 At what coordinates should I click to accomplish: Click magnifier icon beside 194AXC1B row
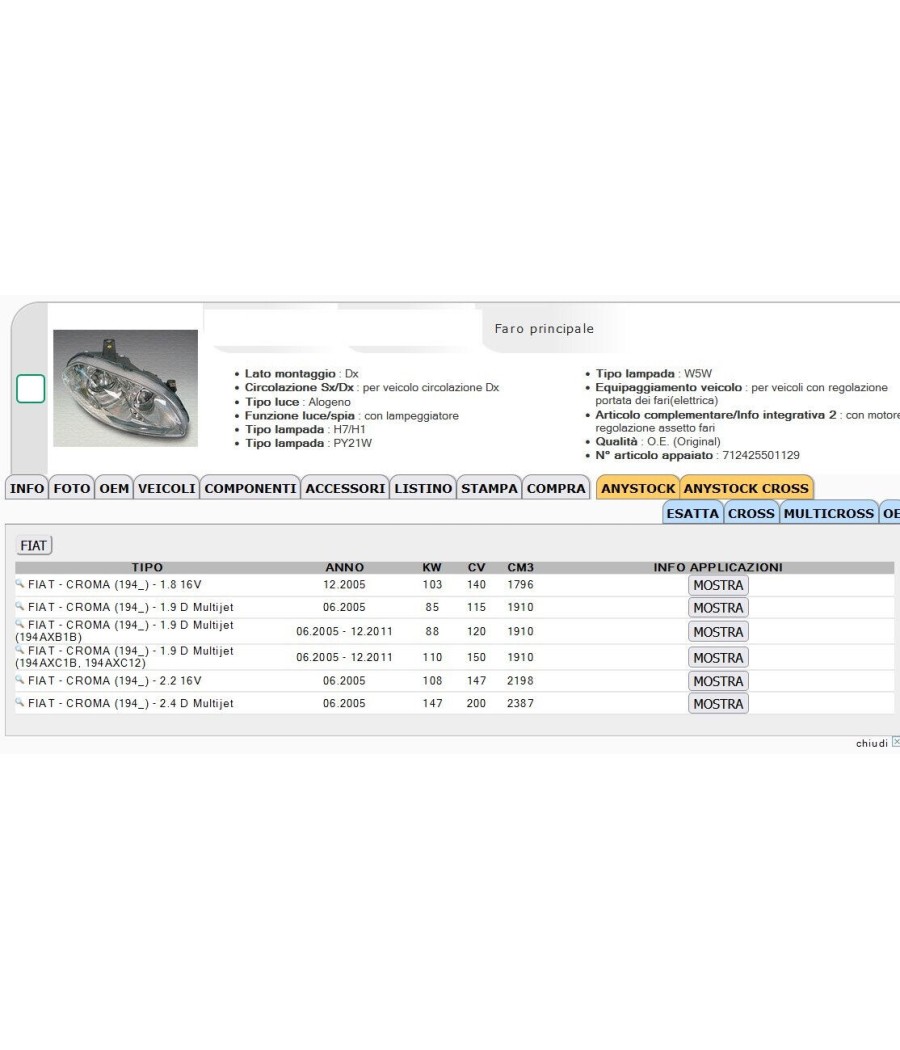(x=19, y=650)
